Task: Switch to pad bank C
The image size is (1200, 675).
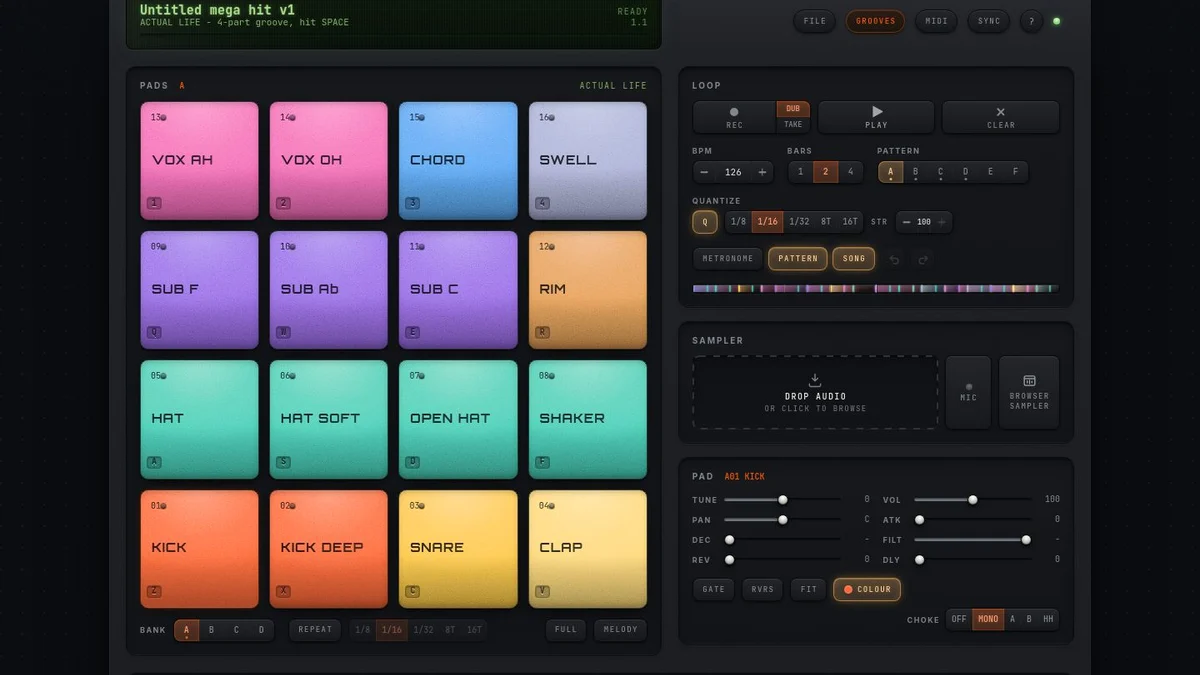Action: [x=236, y=630]
